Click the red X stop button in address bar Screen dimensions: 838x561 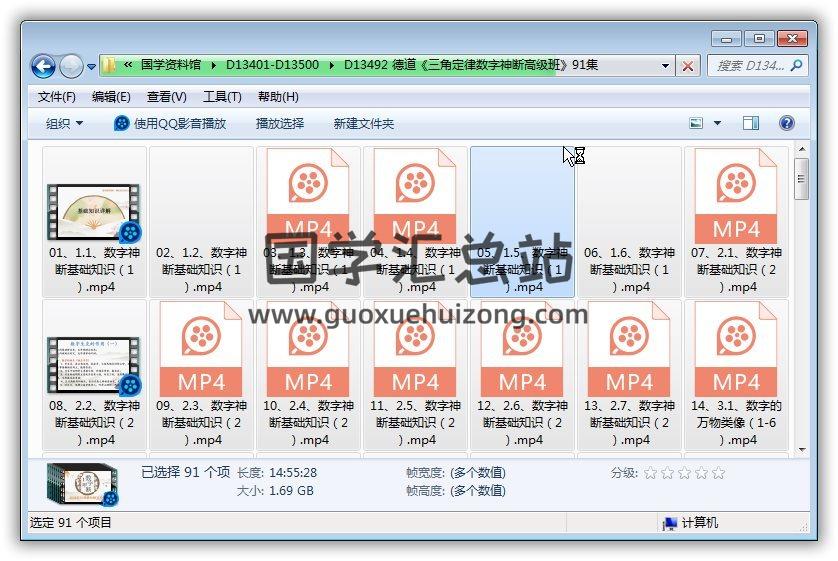(x=688, y=66)
